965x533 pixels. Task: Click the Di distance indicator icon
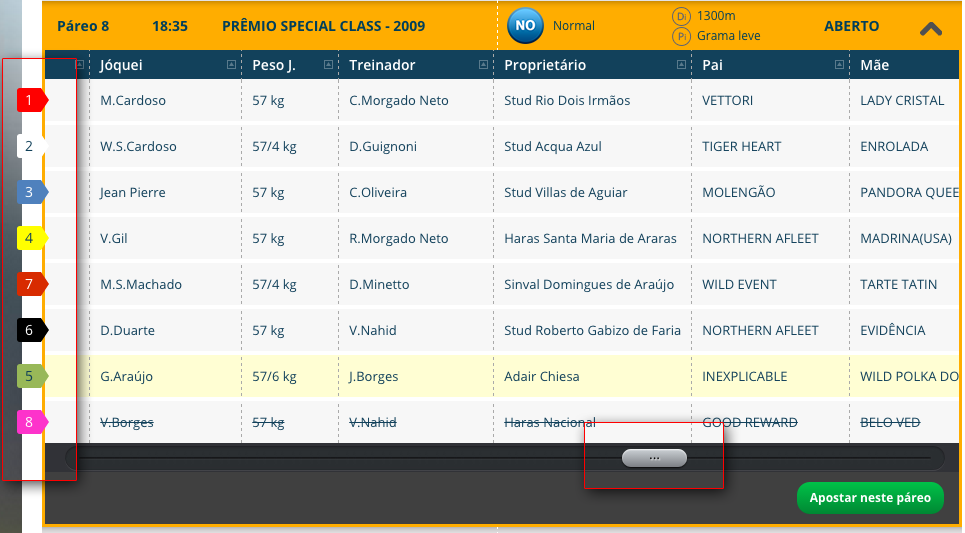pos(681,17)
